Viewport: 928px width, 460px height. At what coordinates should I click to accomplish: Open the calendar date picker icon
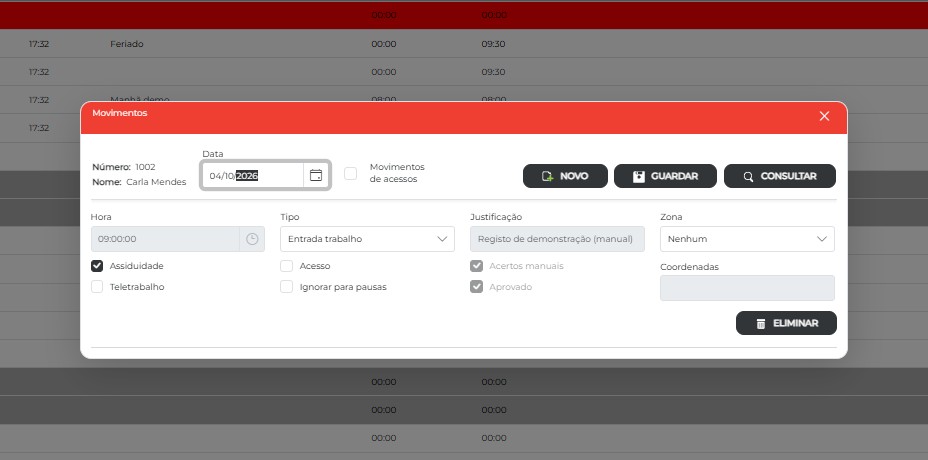pos(316,175)
